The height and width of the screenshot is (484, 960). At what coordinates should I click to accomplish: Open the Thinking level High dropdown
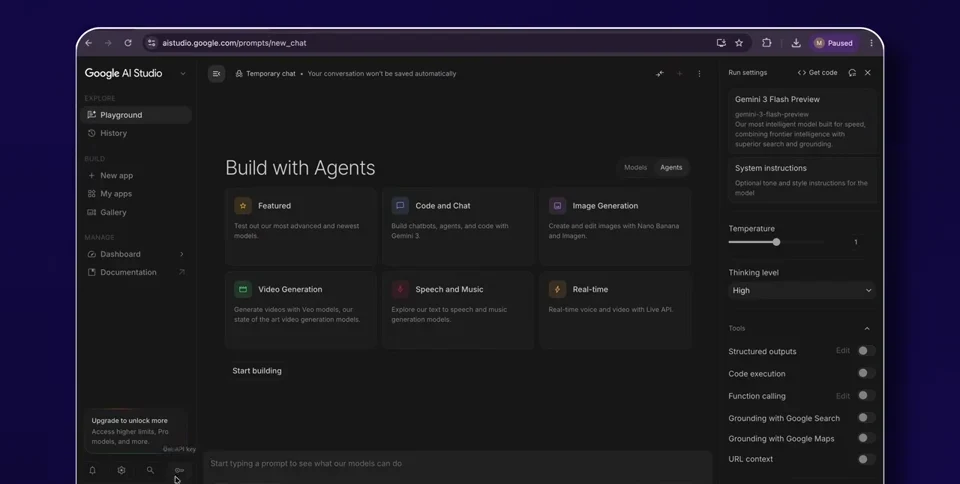[x=801, y=291]
